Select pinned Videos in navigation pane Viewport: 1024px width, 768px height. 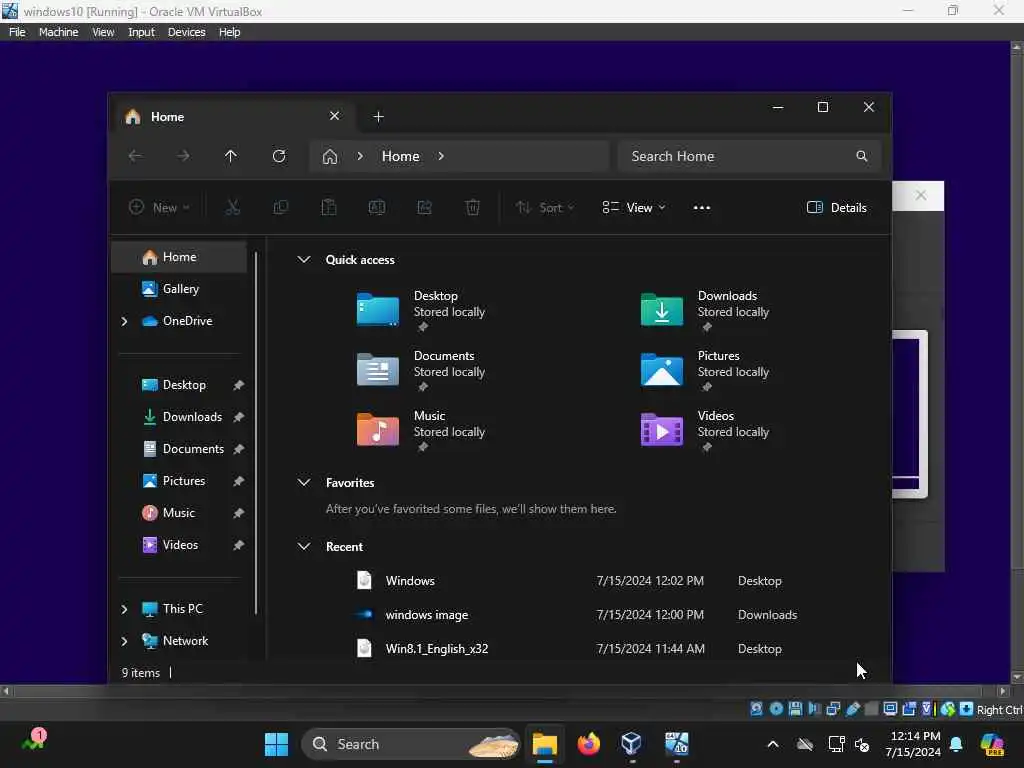180,545
